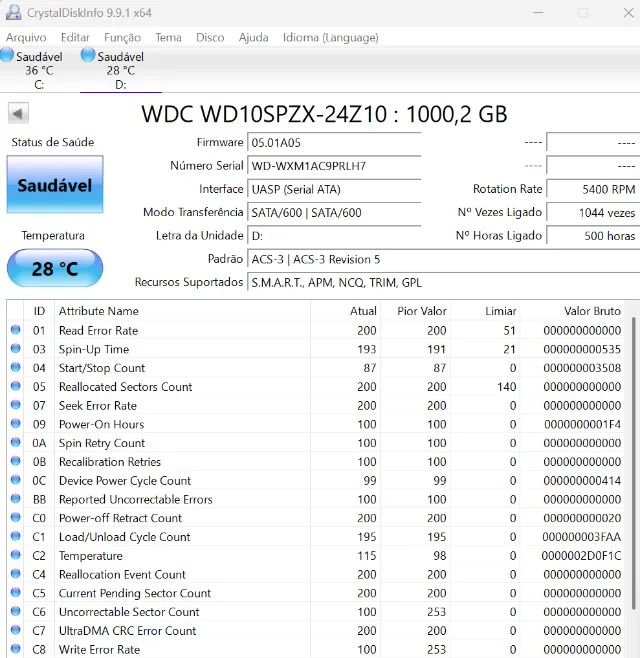Click the power-on count field 1044 vezes

(x=593, y=212)
